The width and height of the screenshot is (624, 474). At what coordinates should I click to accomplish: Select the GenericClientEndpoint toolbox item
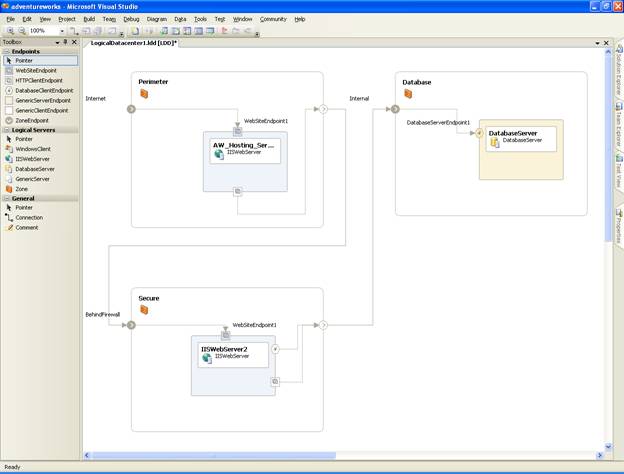click(41, 110)
